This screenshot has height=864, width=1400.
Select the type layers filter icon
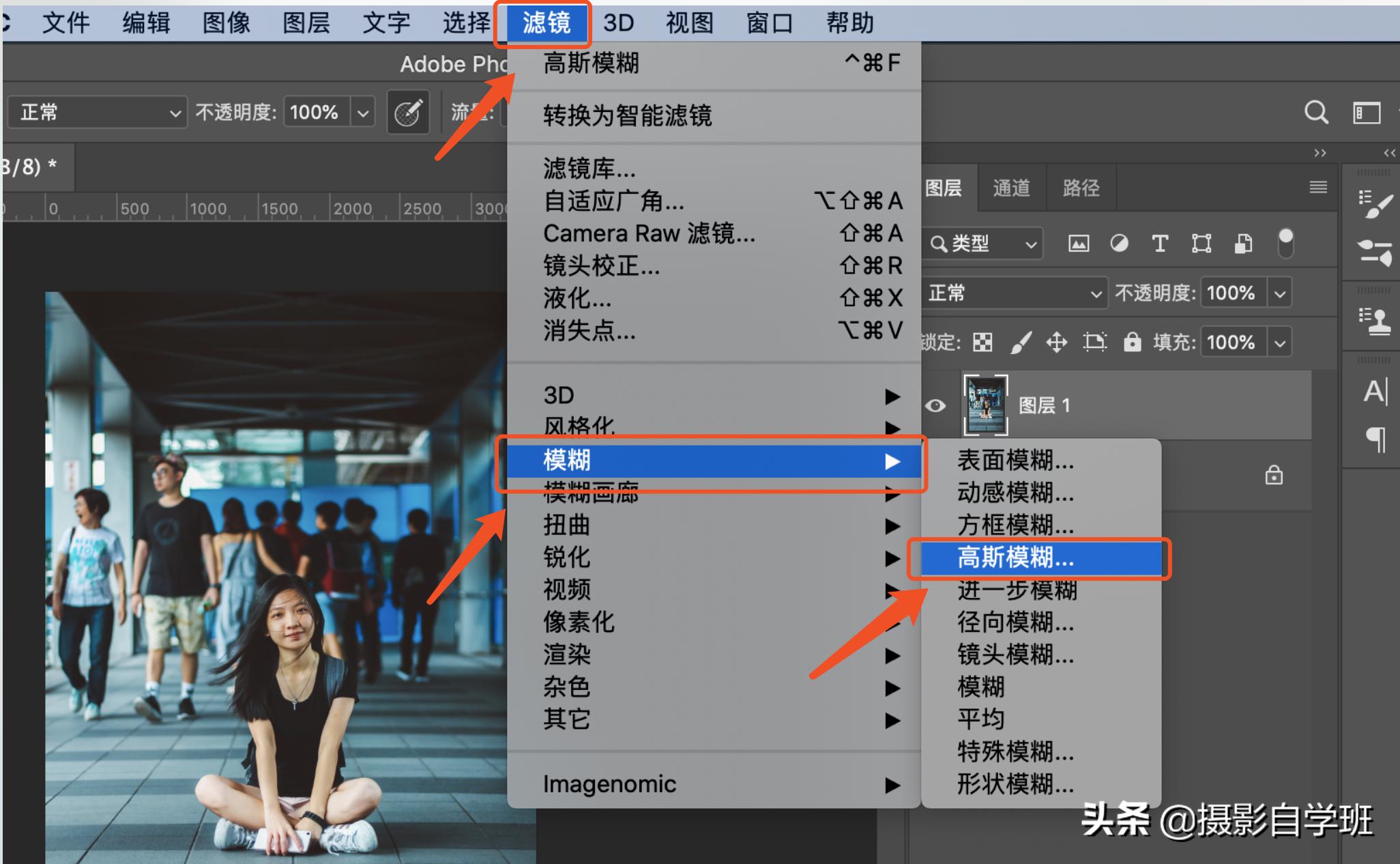pyautogui.click(x=1160, y=243)
